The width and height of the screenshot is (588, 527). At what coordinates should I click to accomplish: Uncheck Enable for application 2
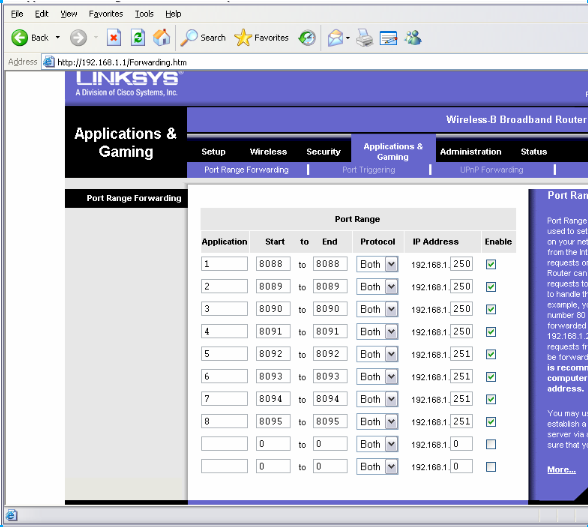490,287
